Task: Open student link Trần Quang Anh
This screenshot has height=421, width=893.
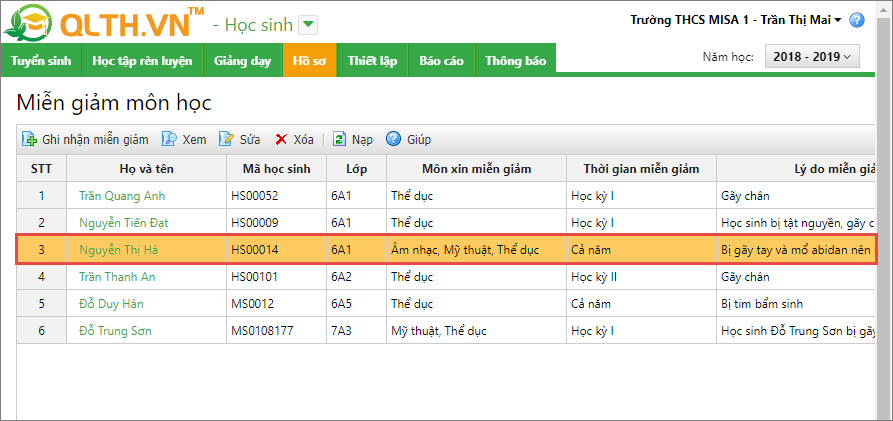Action: tap(122, 196)
